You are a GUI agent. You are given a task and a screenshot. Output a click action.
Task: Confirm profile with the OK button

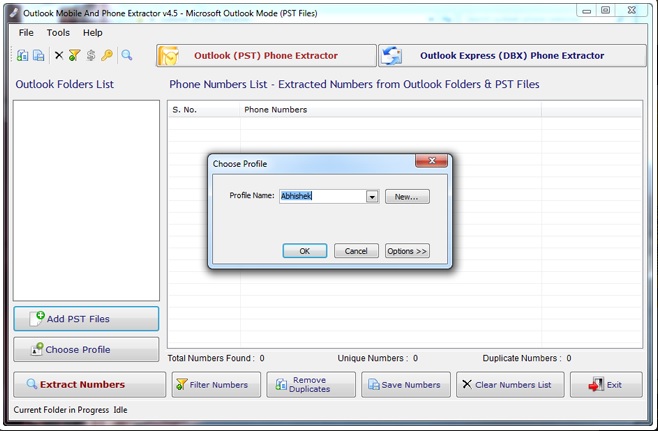click(305, 251)
